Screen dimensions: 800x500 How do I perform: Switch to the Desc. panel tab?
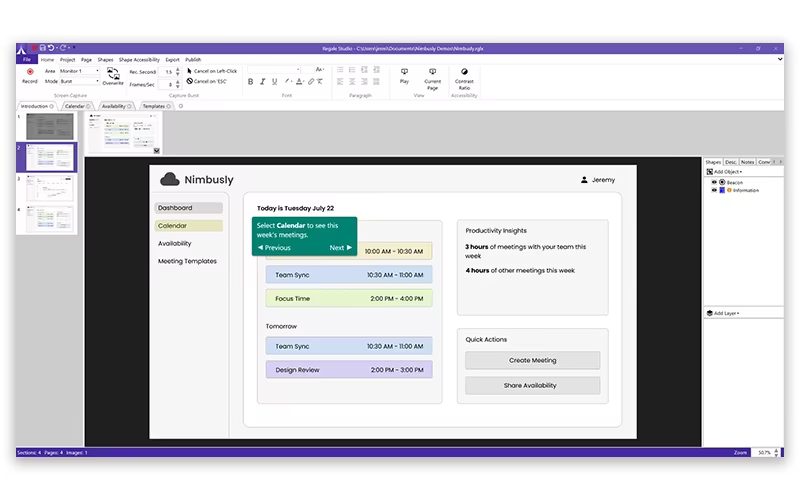coord(731,162)
